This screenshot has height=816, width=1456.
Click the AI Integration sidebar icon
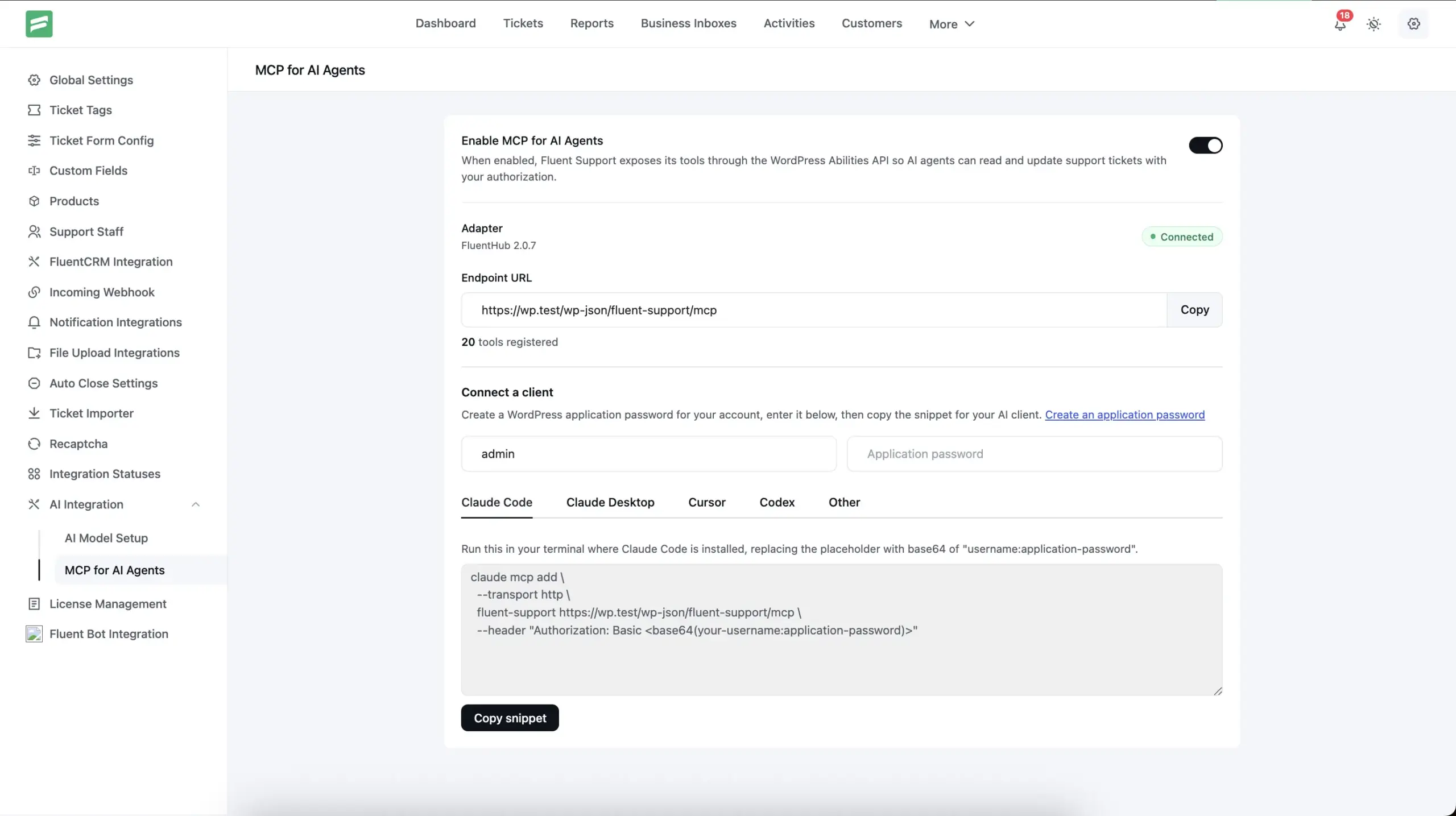[34, 504]
